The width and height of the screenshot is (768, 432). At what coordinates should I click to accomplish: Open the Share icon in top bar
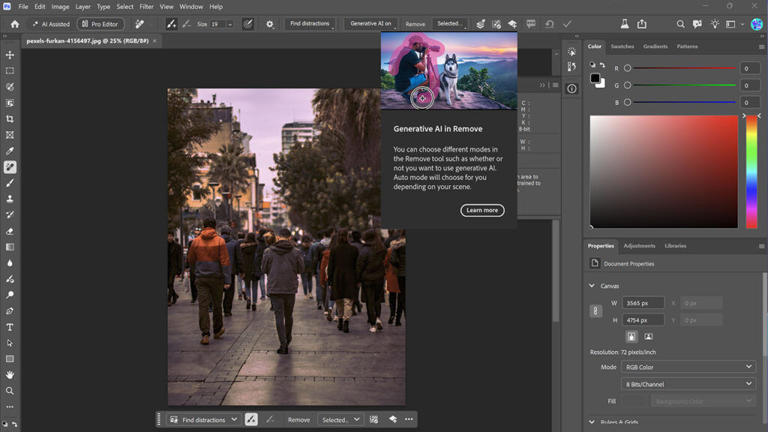(642, 24)
